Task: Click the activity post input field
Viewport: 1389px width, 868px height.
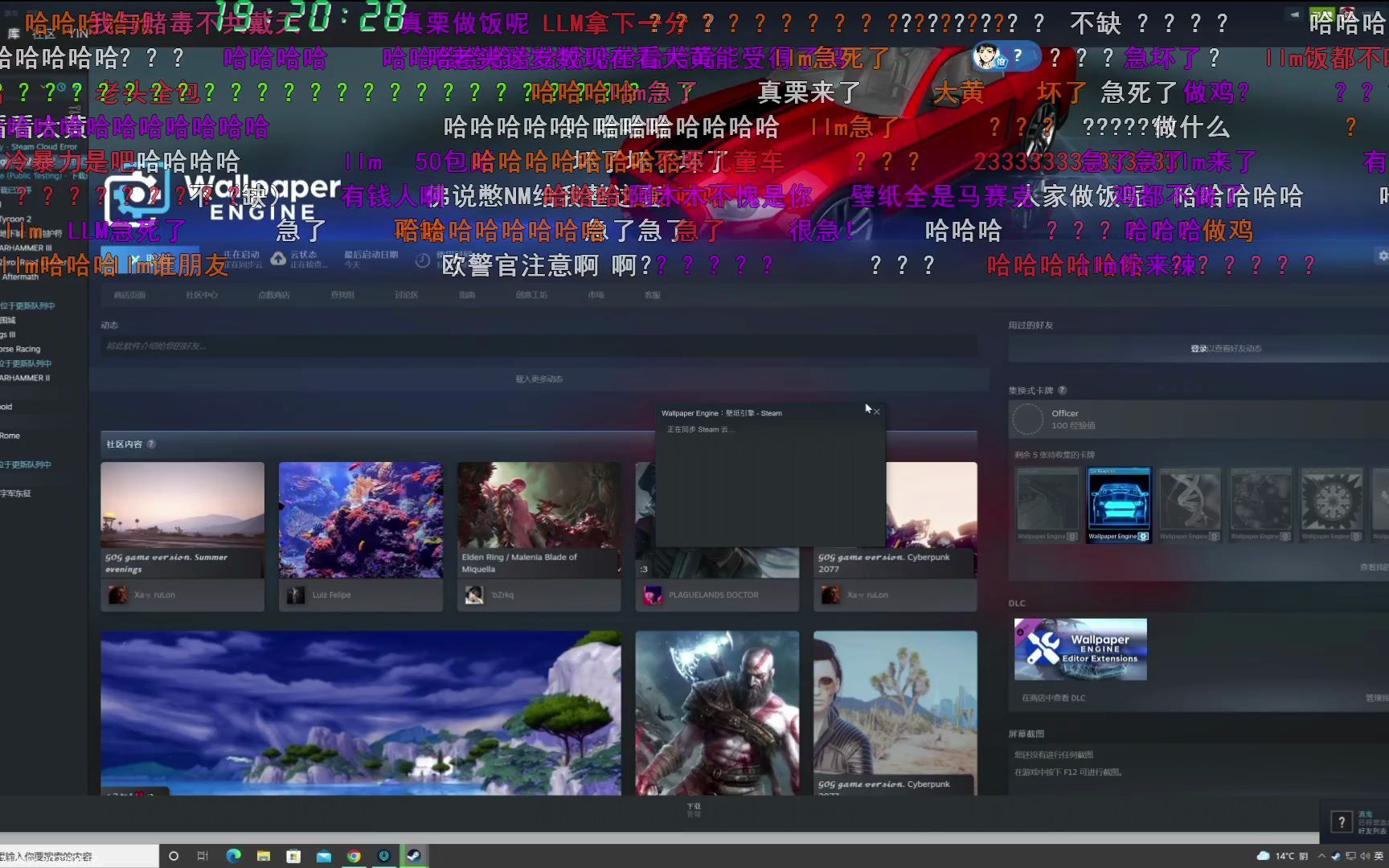Action: pos(539,346)
